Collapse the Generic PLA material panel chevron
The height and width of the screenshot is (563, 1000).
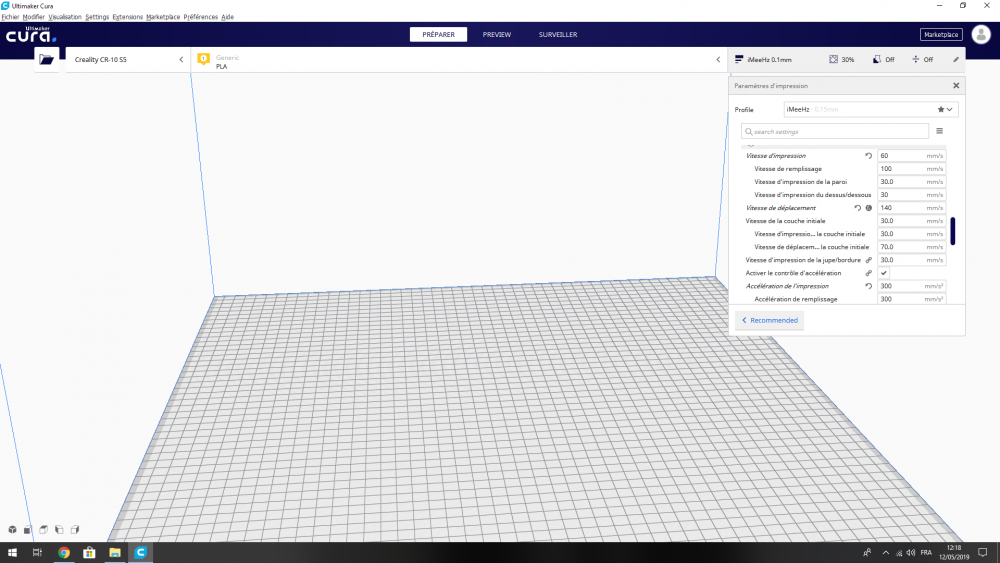[x=718, y=59]
